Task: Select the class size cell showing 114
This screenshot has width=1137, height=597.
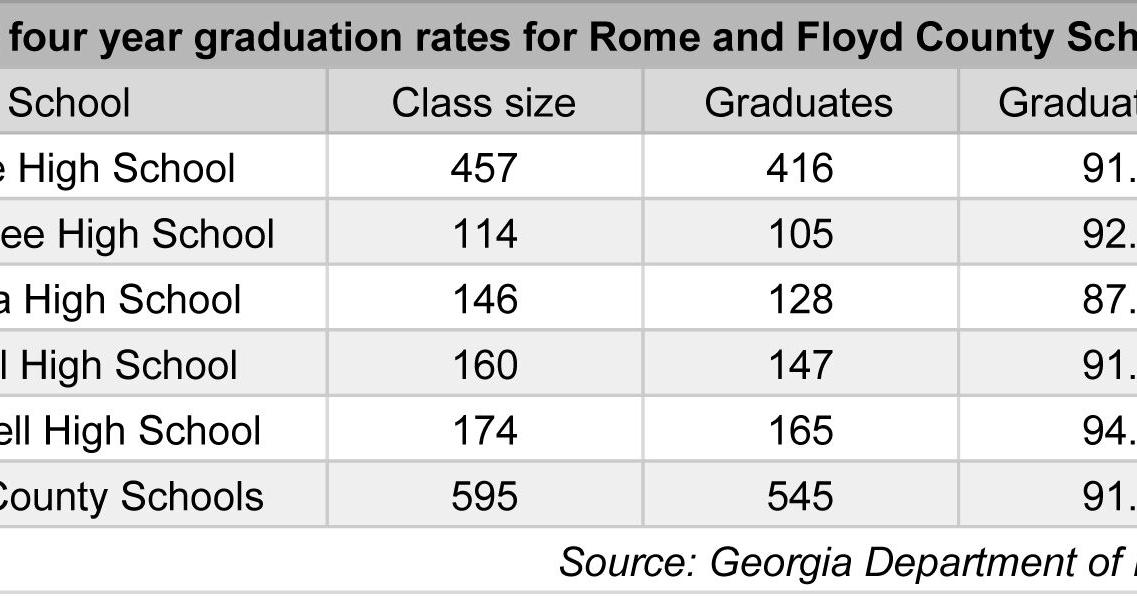Action: [484, 234]
